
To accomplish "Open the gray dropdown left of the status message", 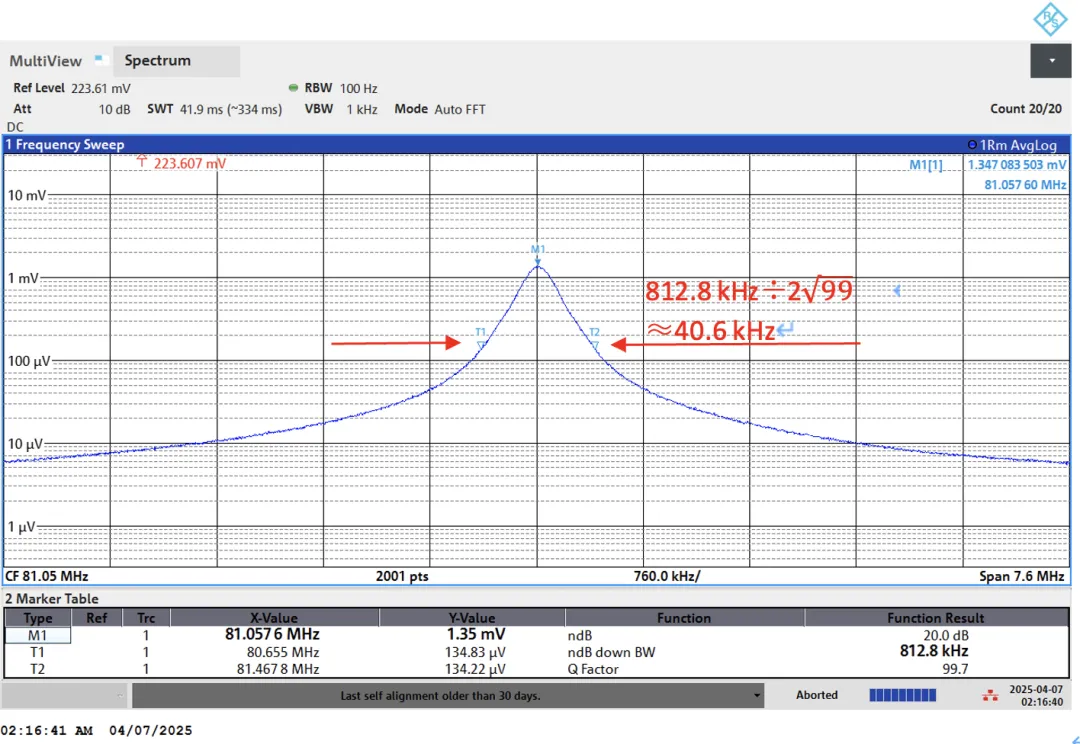I will [66, 695].
